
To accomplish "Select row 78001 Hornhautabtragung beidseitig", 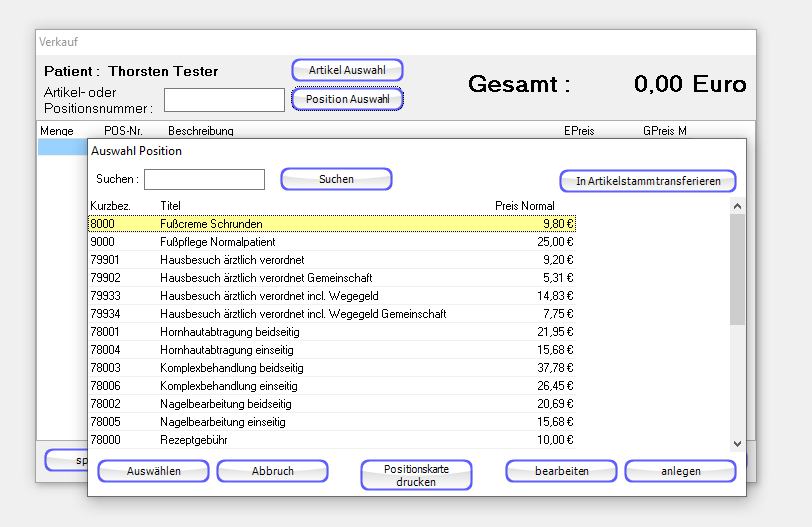I will pos(332,332).
